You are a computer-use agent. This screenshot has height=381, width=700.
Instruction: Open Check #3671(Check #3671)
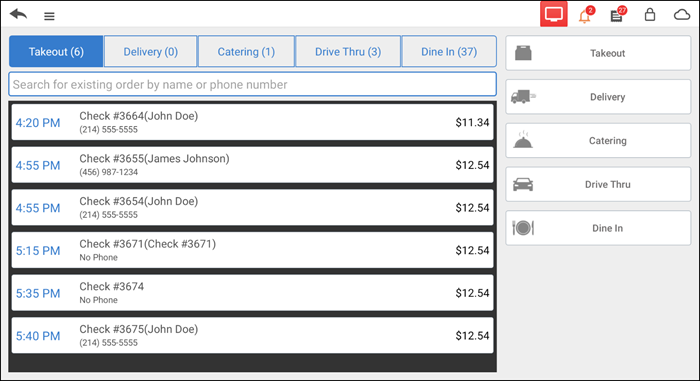pyautogui.click(x=252, y=250)
